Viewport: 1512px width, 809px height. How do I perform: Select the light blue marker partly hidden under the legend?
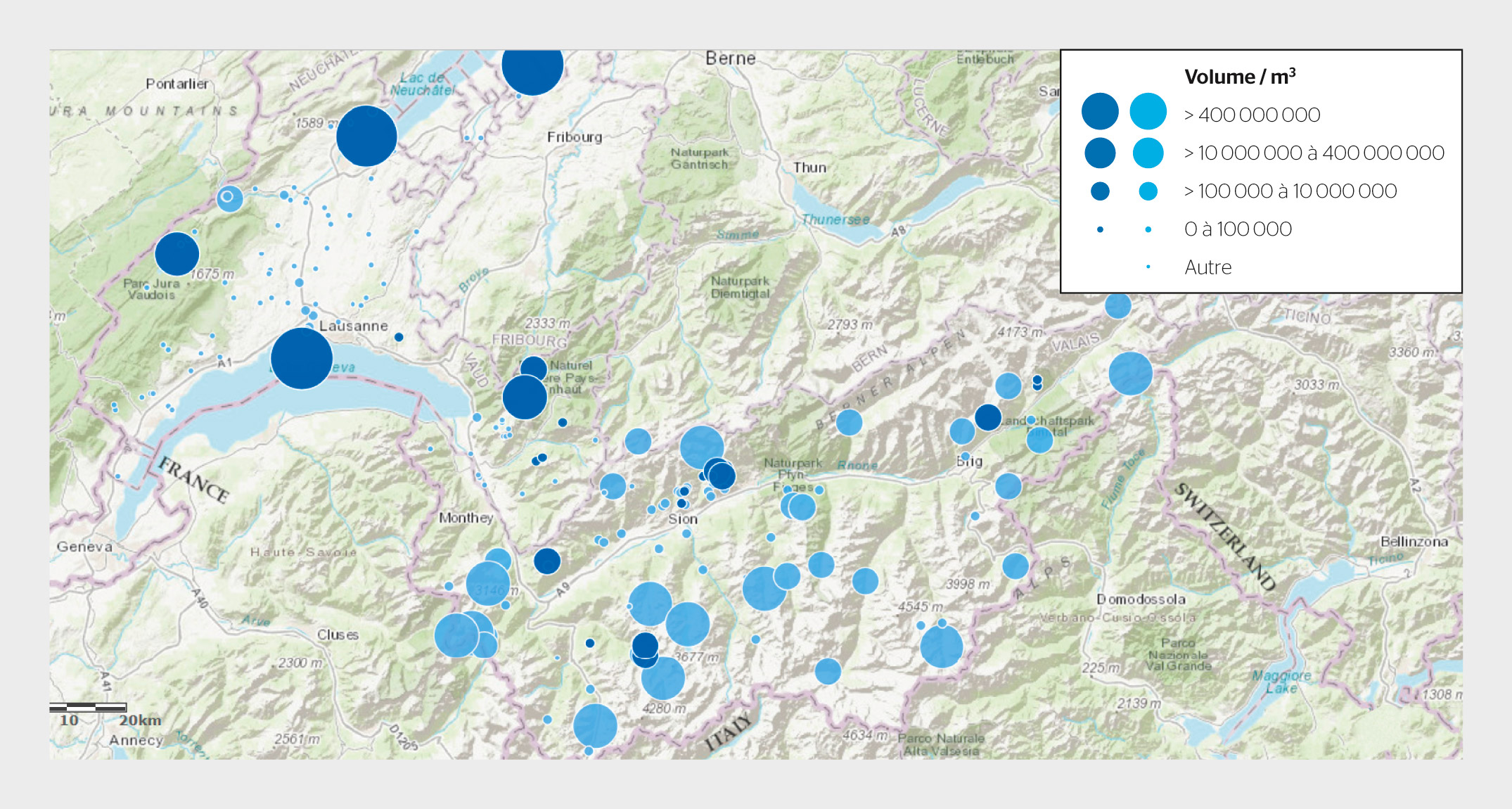point(1117,305)
